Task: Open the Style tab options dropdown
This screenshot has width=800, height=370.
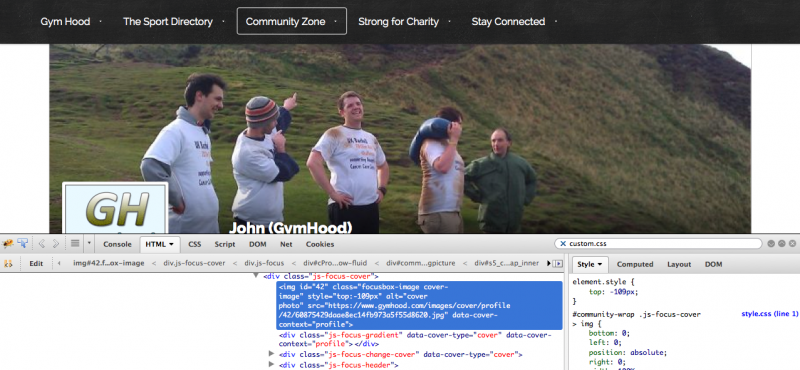Action: coord(601,264)
